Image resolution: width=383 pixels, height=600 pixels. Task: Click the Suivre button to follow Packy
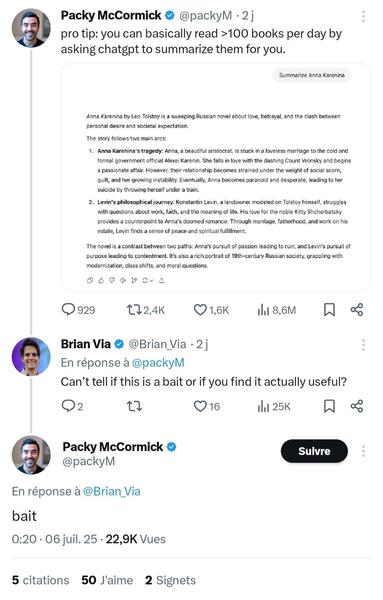pyautogui.click(x=314, y=451)
